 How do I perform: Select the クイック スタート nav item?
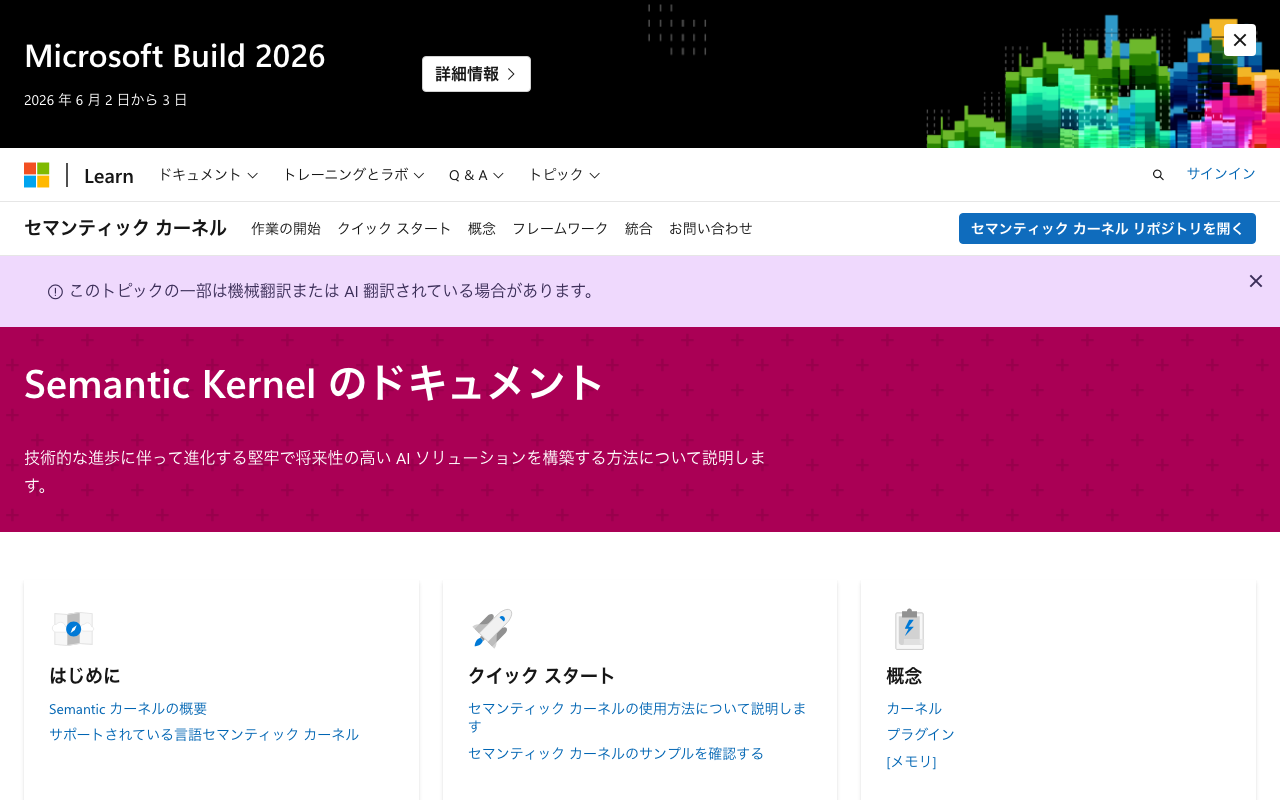coord(394,228)
